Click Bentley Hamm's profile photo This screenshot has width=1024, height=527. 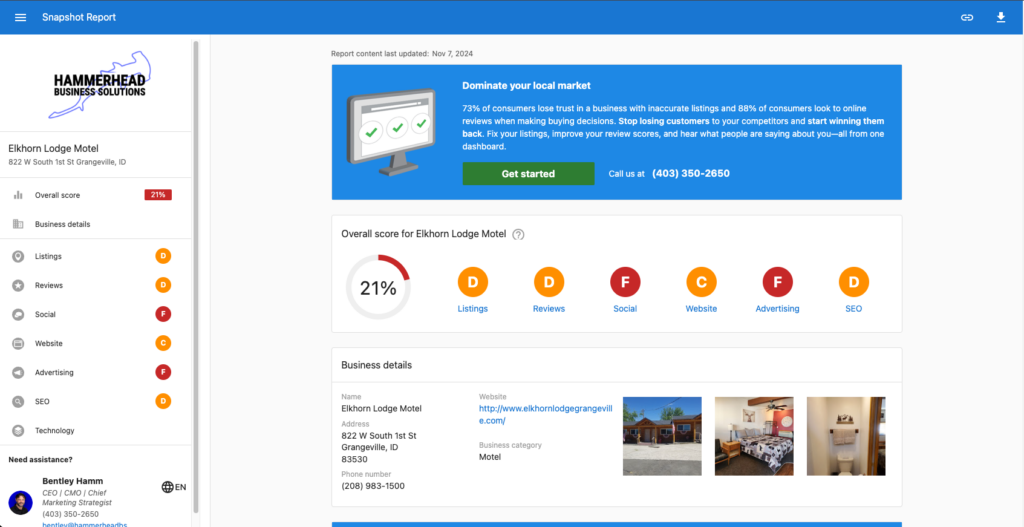point(20,503)
